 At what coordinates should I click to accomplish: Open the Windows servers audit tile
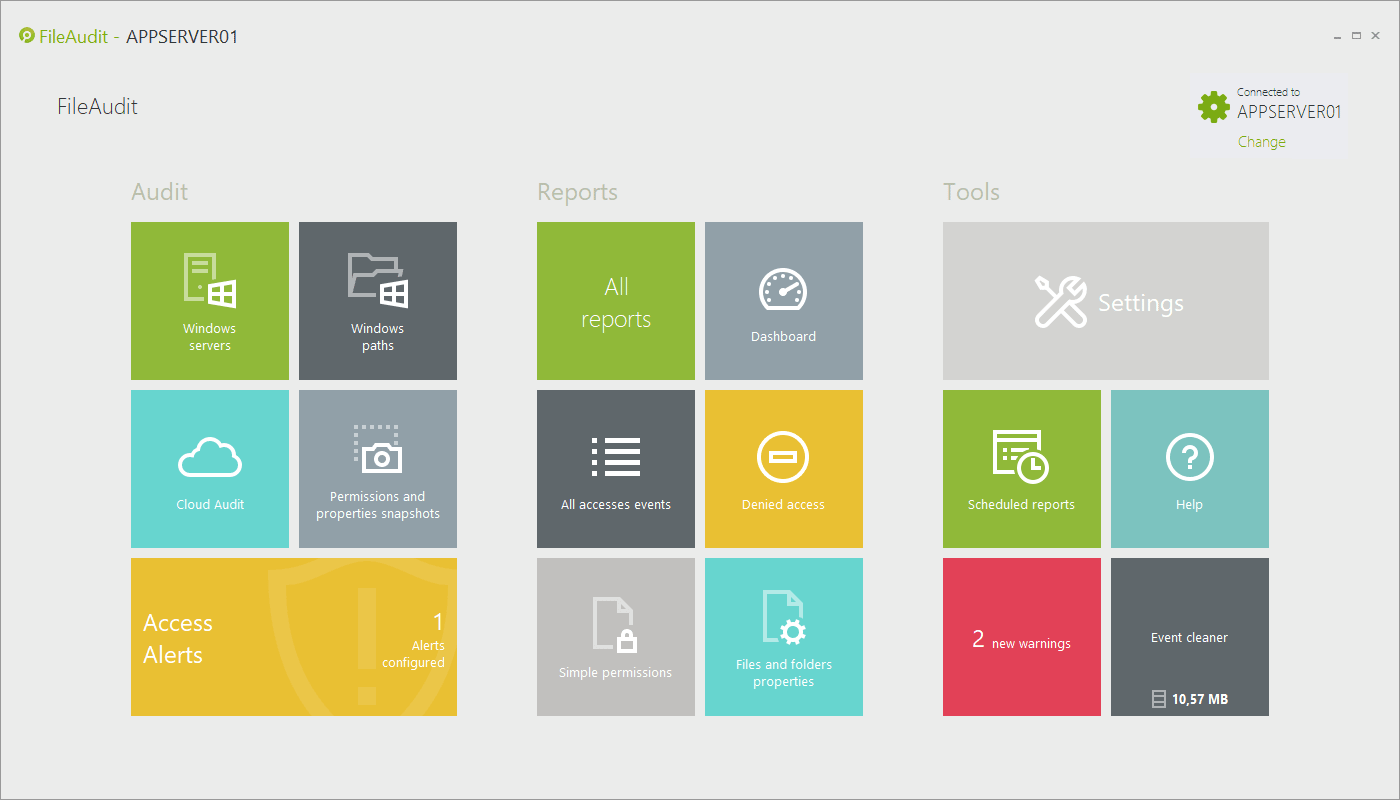click(x=210, y=301)
